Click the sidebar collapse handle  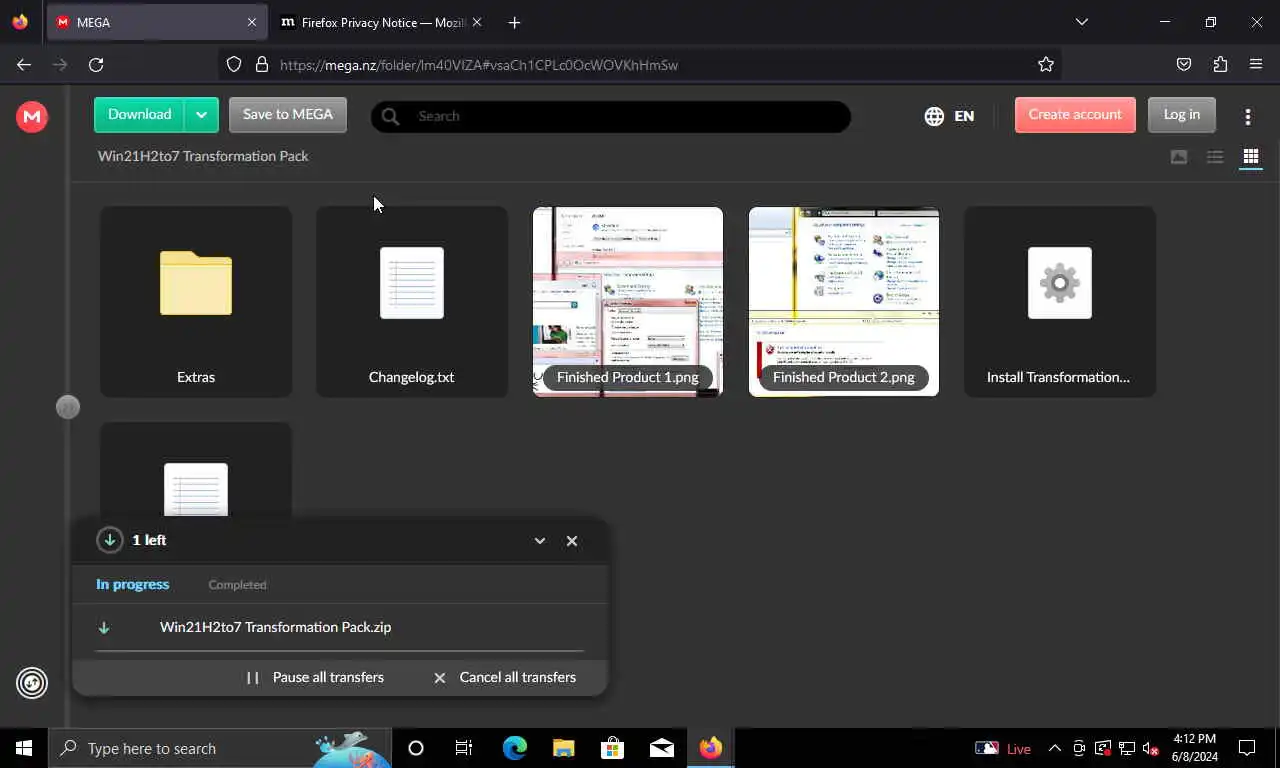(x=68, y=407)
